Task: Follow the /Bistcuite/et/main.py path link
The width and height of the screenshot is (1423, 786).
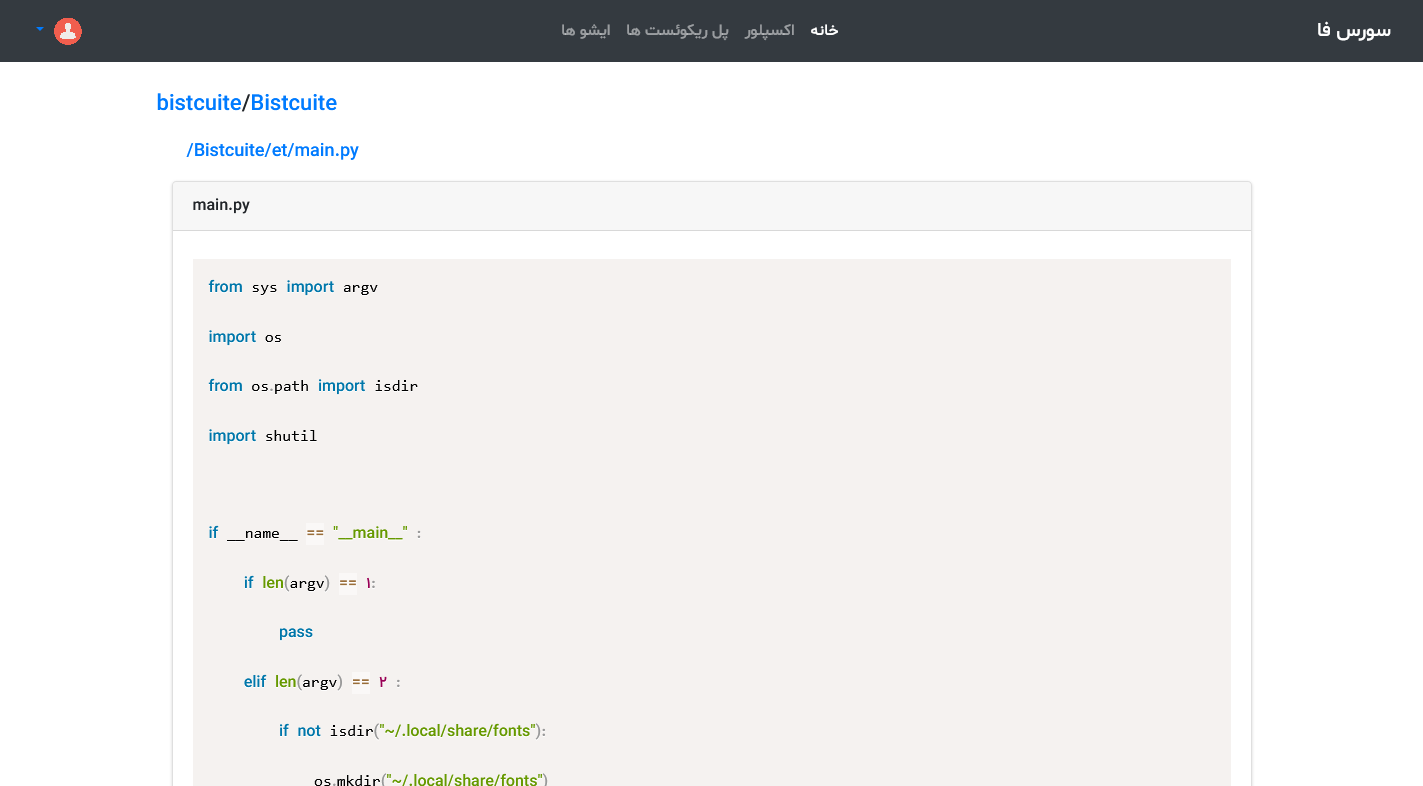Action: click(272, 150)
